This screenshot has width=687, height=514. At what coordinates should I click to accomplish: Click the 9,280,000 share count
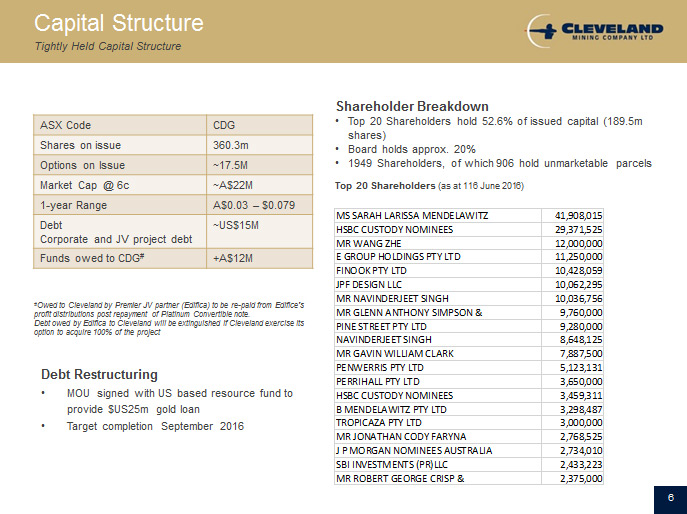[581, 326]
